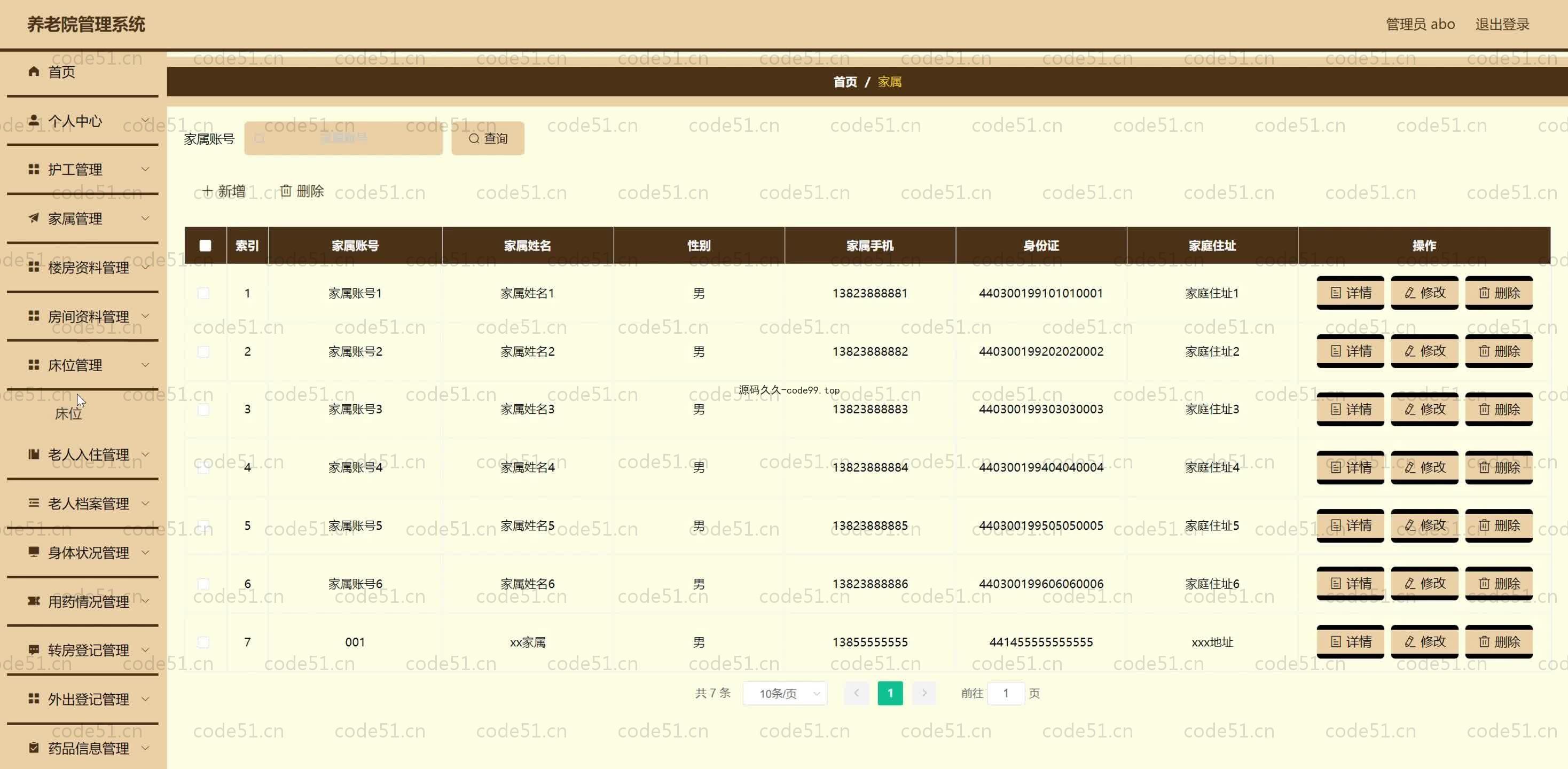This screenshot has width=1568, height=769.
Task: Click the 首页 breadcrumb link
Action: tap(844, 82)
